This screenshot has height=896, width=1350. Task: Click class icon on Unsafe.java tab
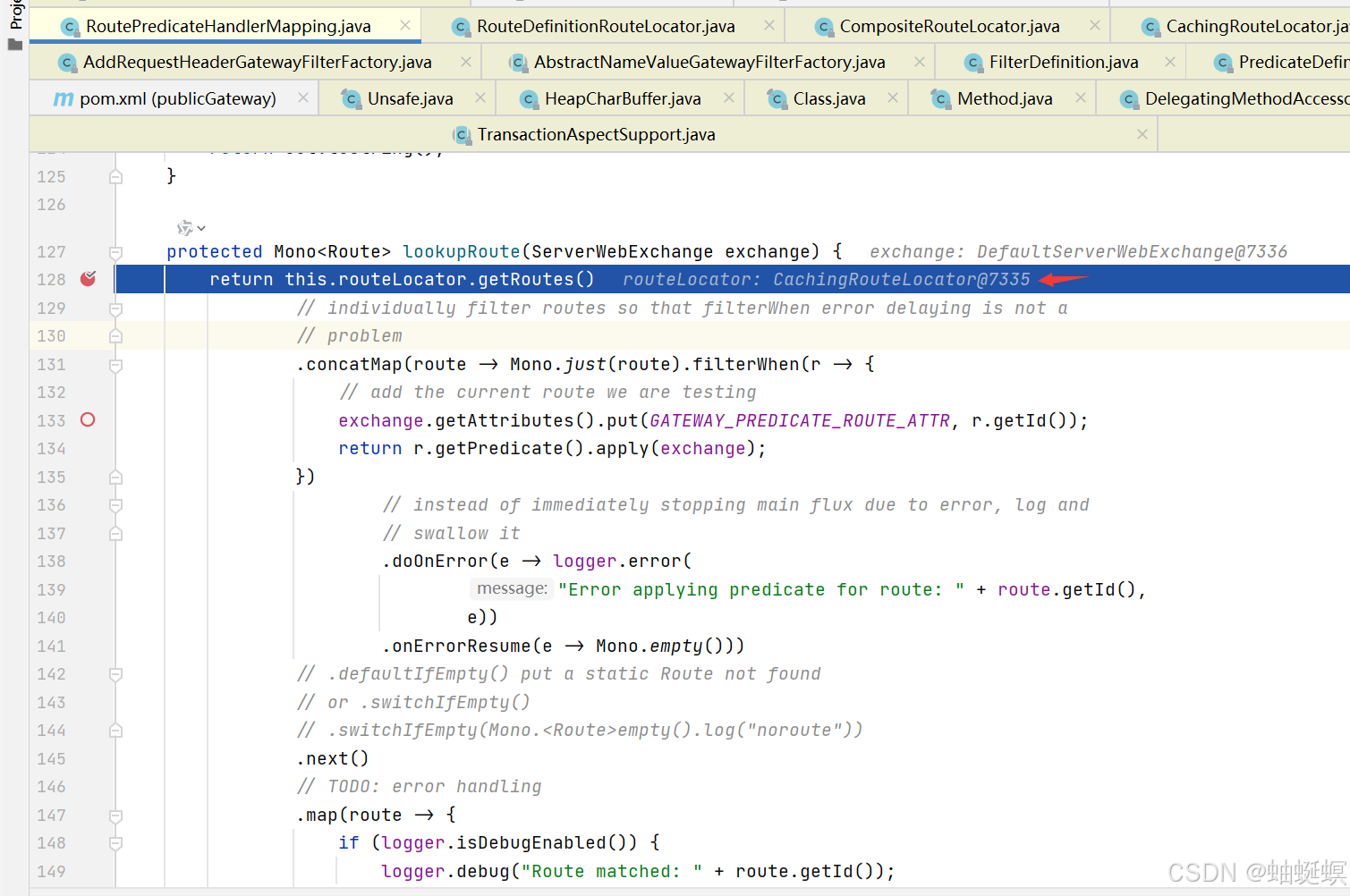click(352, 98)
